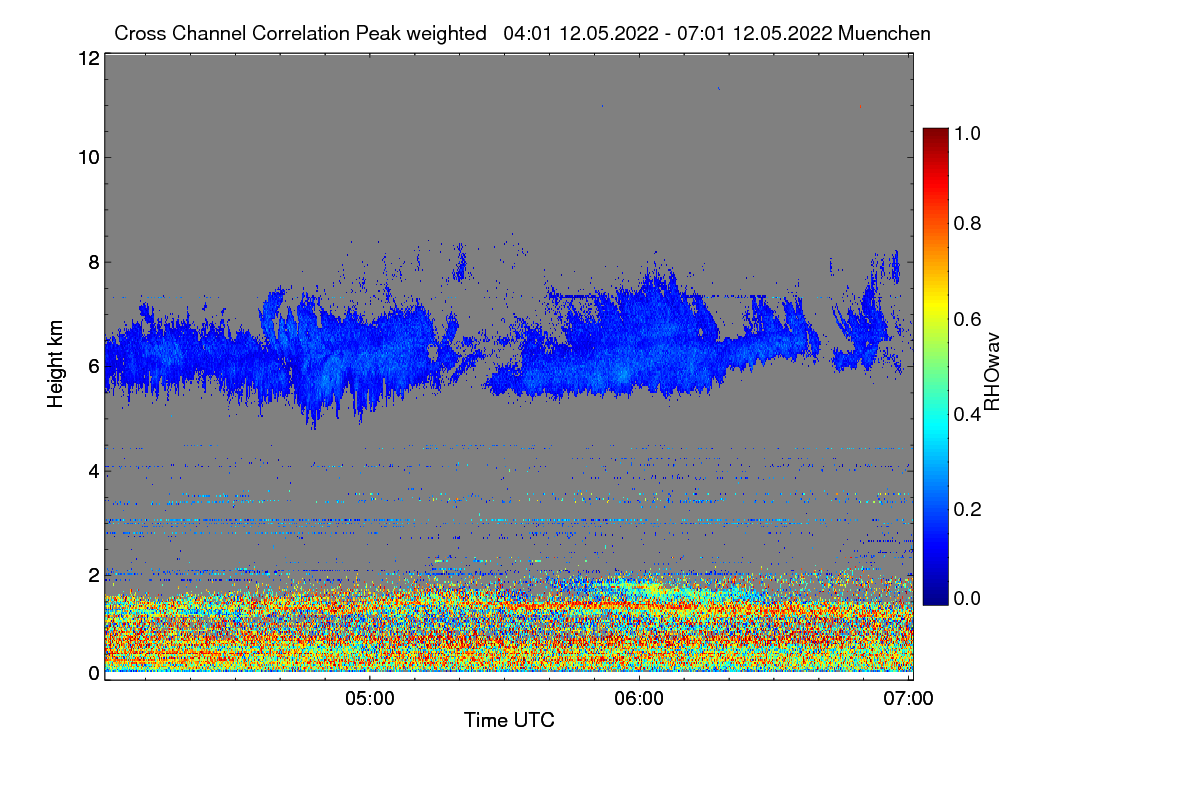This screenshot has height=800, width=1200.
Task: Click the colorbar tick label 0.4
Action: pyautogui.click(x=968, y=414)
